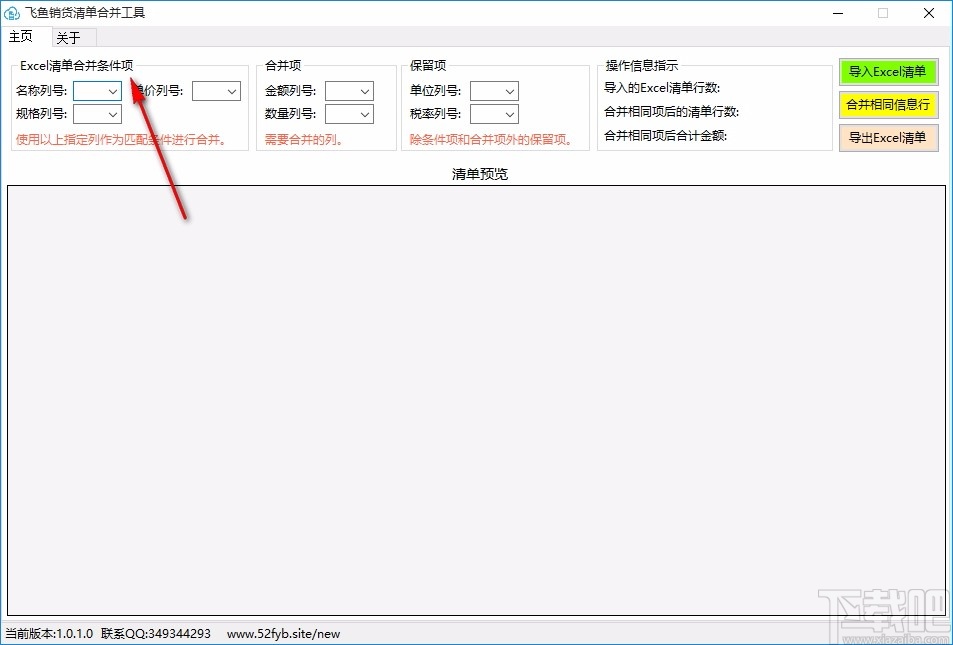Image resolution: width=953 pixels, height=645 pixels.
Task: Click inside the 名称列号 combo box field
Action: pyautogui.click(x=93, y=90)
